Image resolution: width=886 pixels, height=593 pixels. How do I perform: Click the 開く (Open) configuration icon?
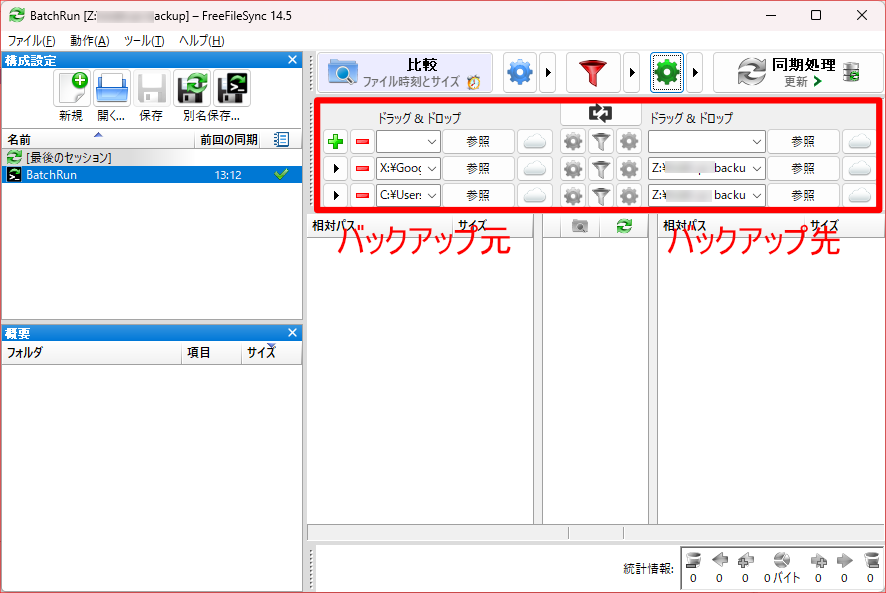[111, 90]
